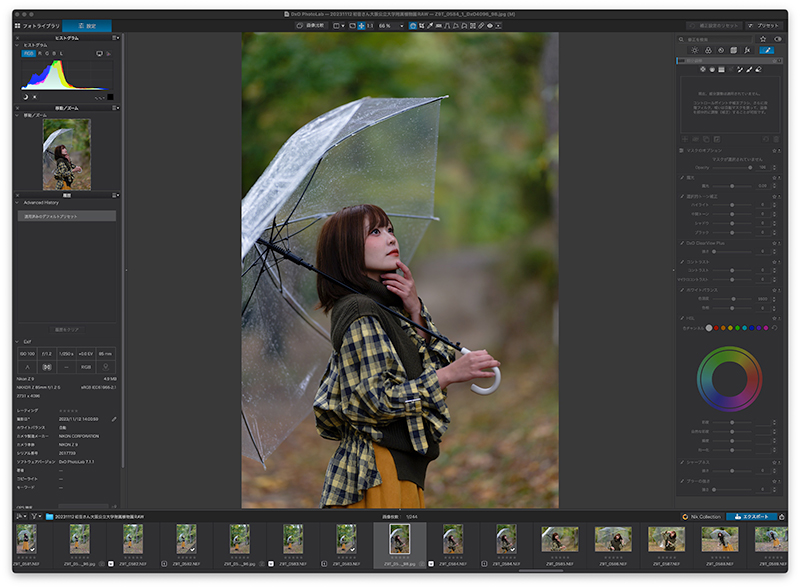
Task: Choose the Eraser local adjustment tool
Action: [x=758, y=69]
